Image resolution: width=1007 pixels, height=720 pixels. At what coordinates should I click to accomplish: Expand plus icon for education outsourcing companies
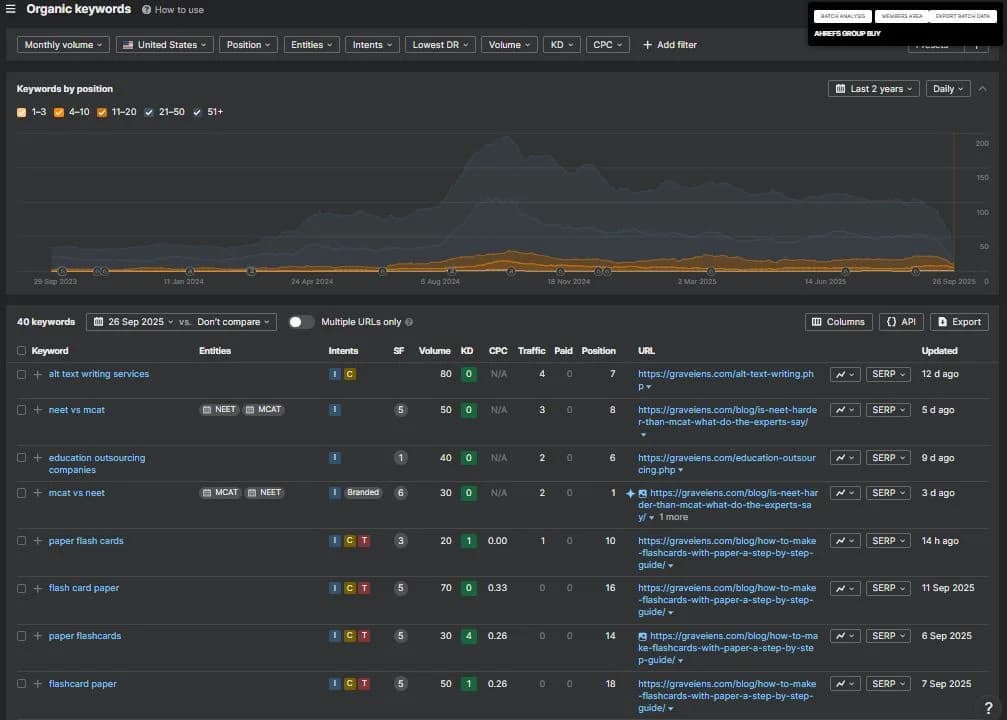click(38, 458)
